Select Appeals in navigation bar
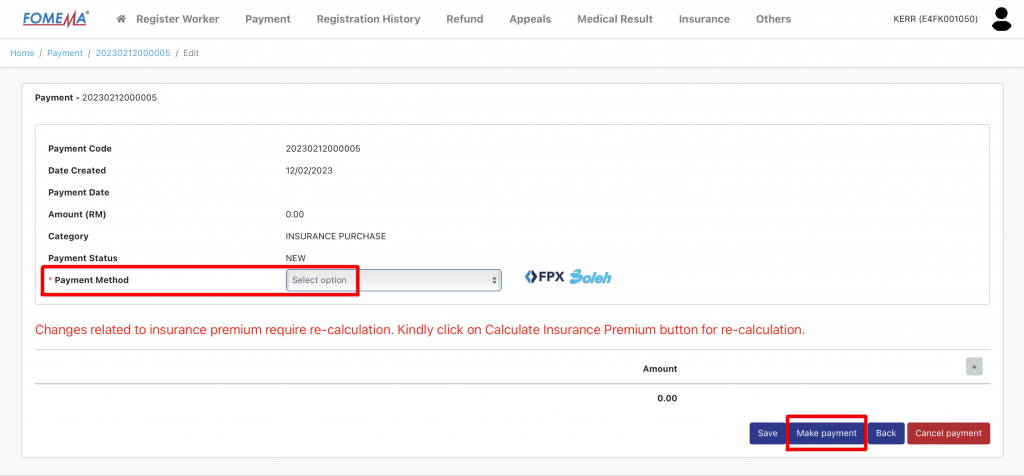 pos(530,19)
